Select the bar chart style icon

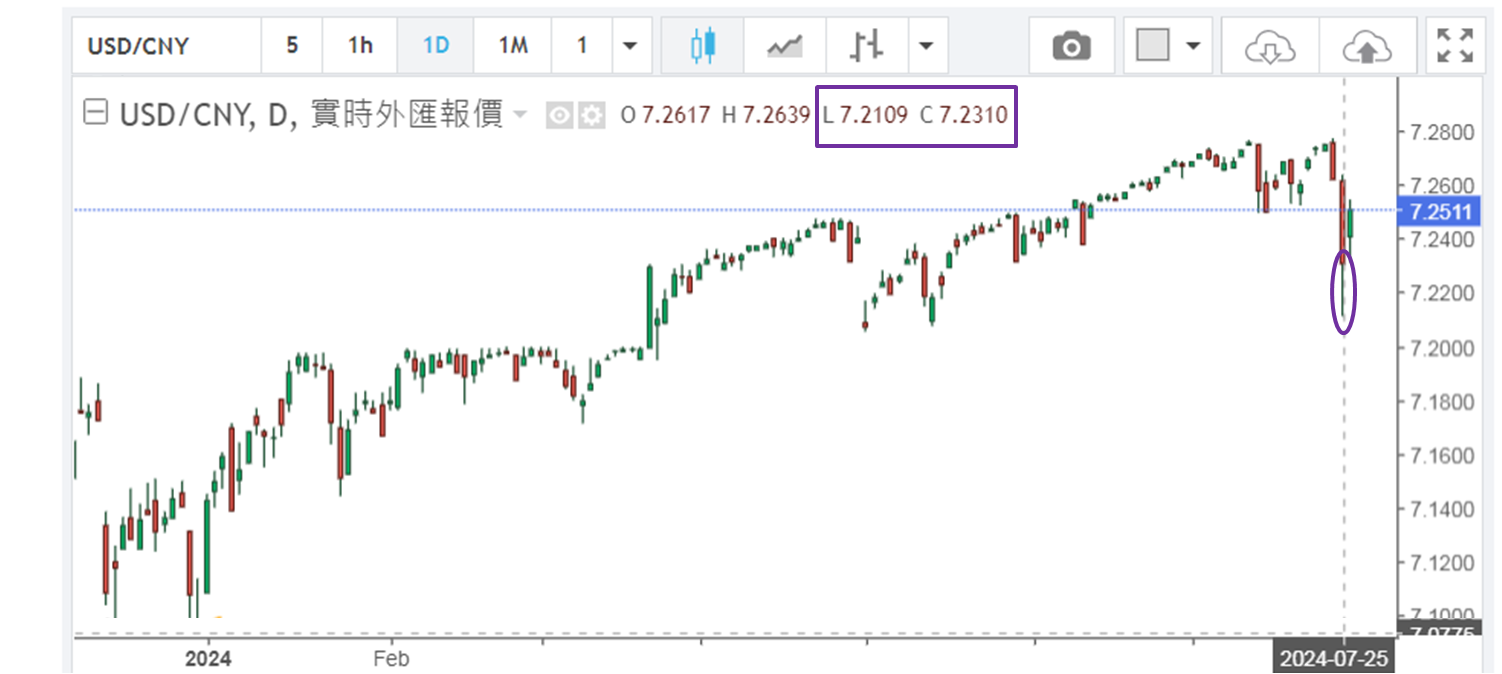(x=866, y=46)
